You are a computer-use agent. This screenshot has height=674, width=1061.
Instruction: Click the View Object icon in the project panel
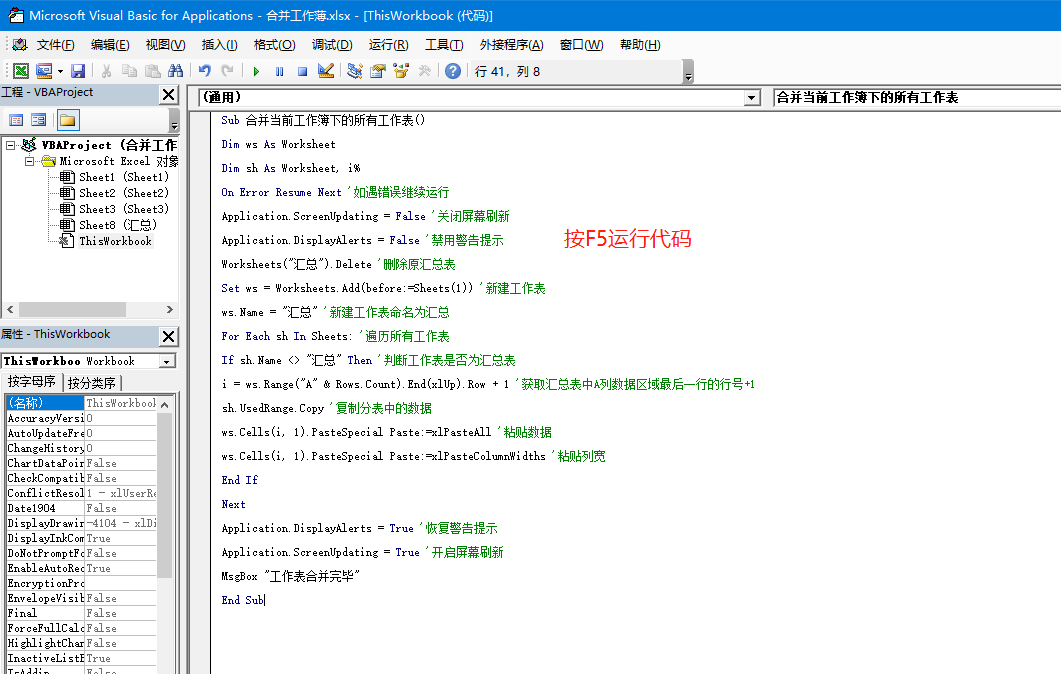tap(39, 120)
